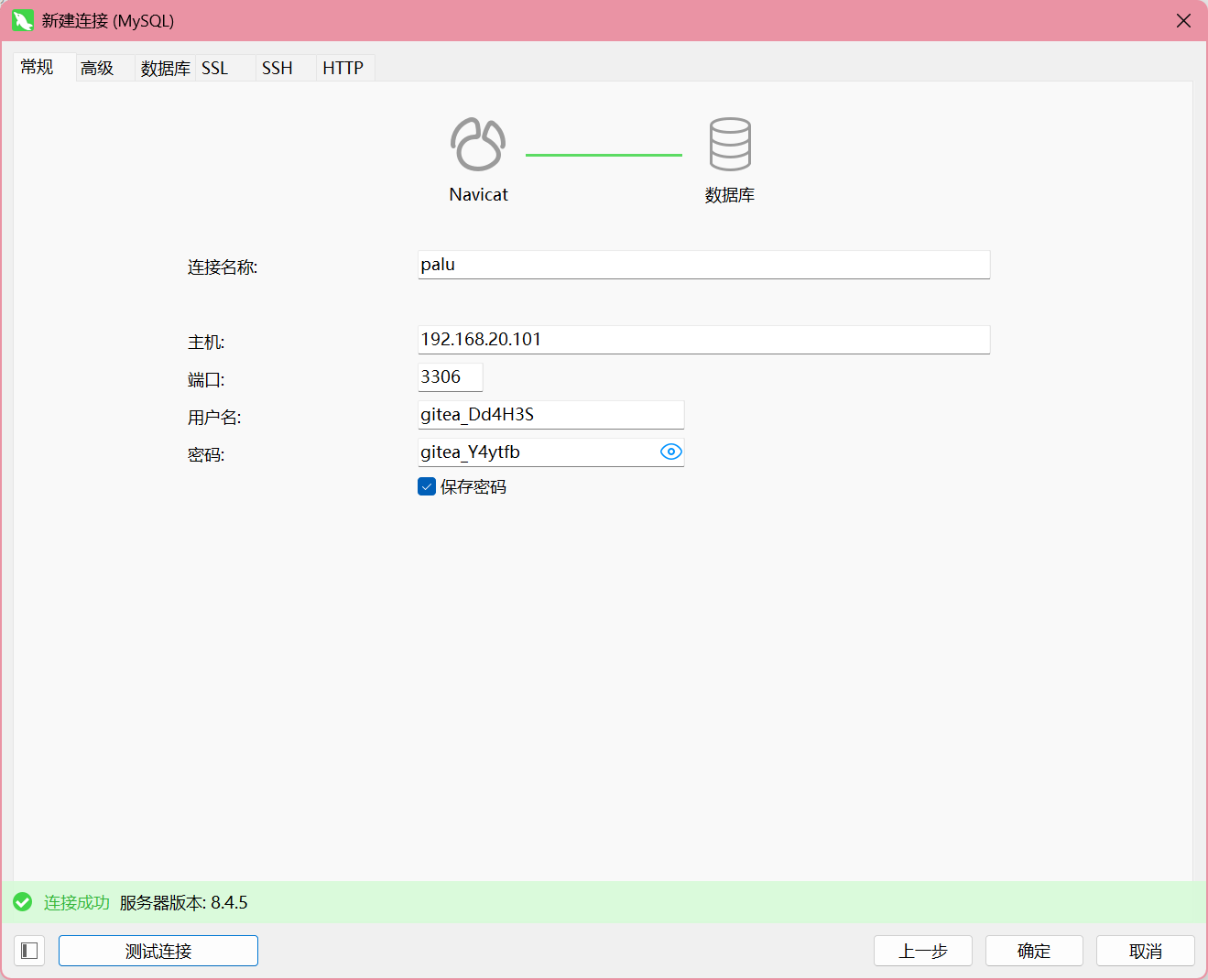1208x980 pixels.
Task: Click the green connection success checkmark icon
Action: click(x=23, y=902)
